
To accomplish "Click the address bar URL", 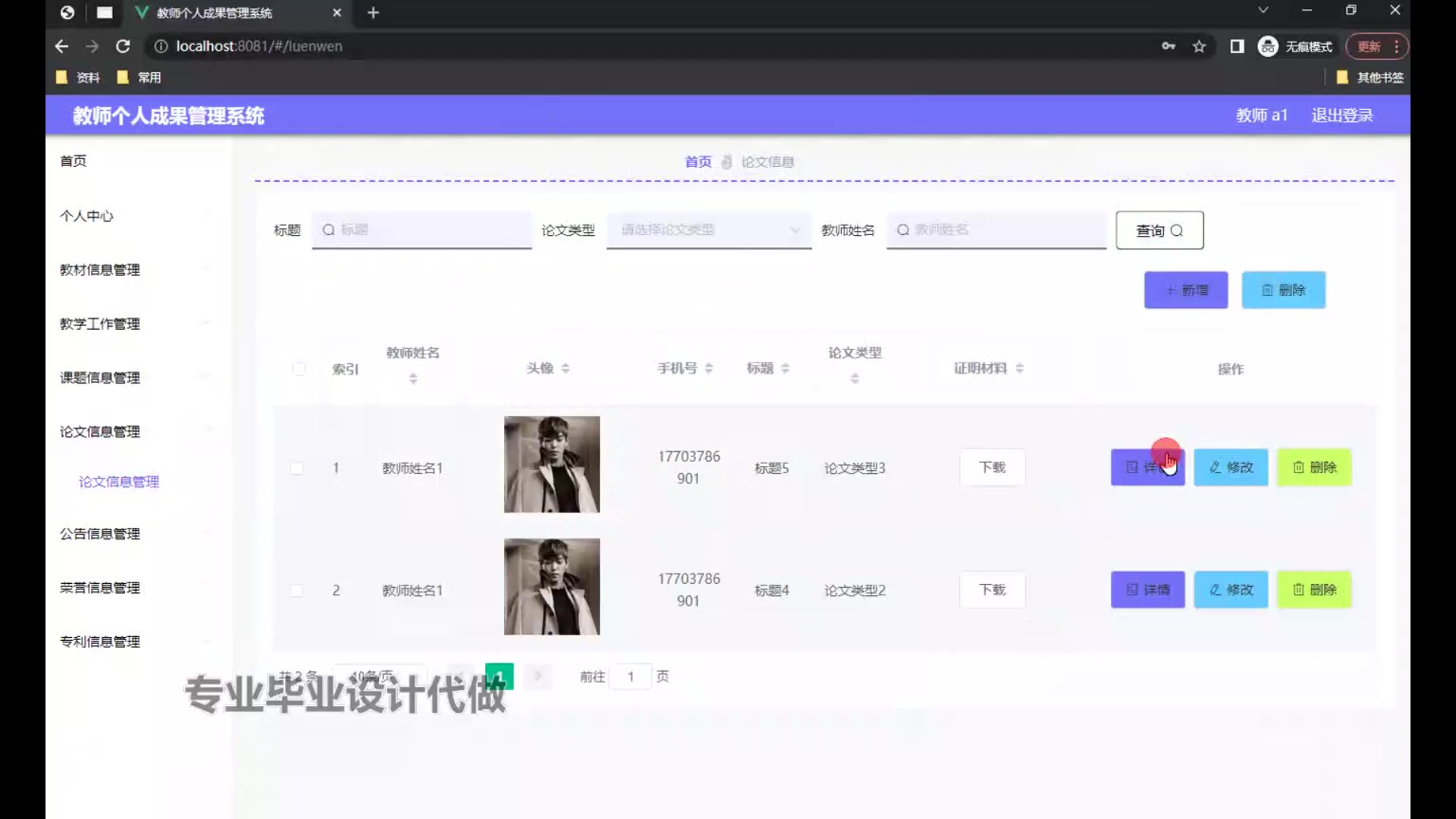I will [x=259, y=46].
